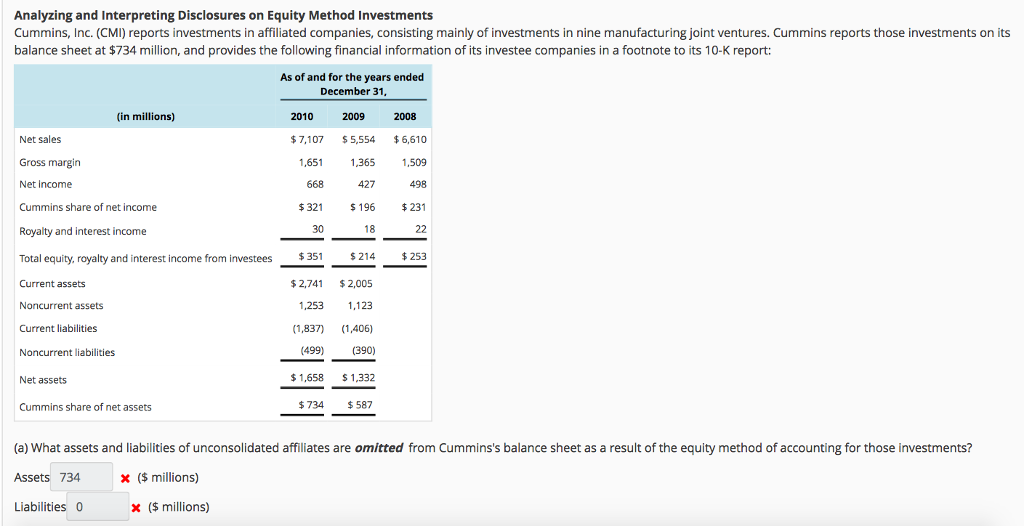Click the $734 share of net assets value
The width and height of the screenshot is (1024, 526).
coord(311,404)
